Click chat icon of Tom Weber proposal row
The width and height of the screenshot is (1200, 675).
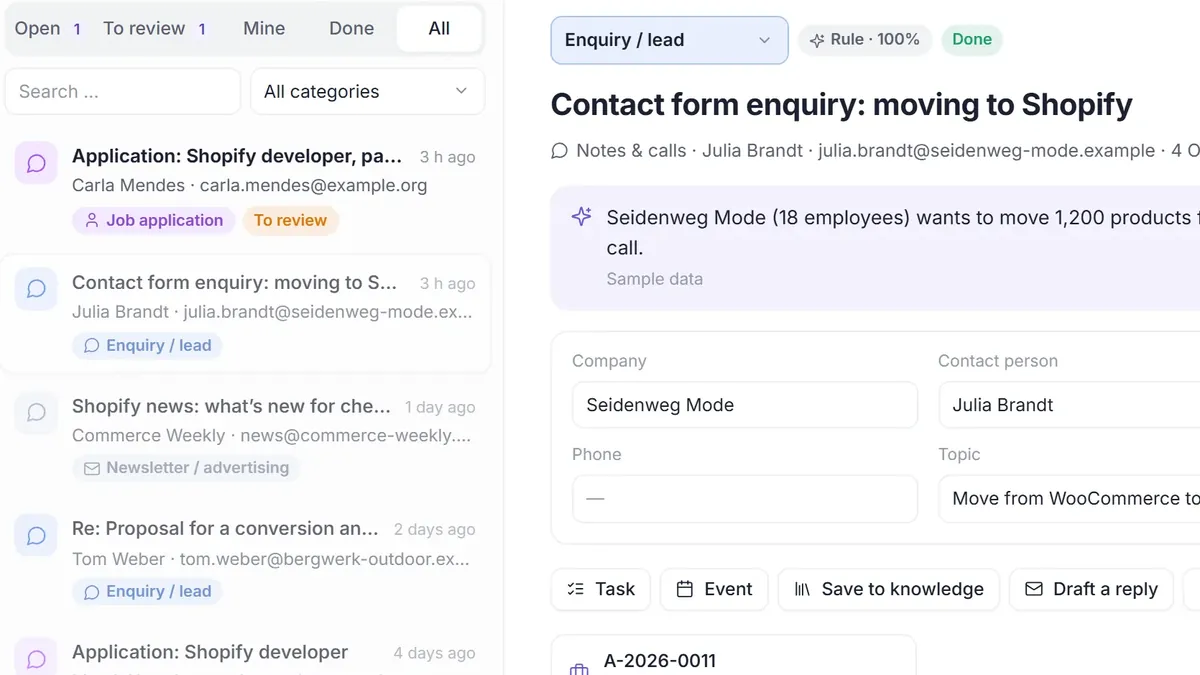coord(36,536)
